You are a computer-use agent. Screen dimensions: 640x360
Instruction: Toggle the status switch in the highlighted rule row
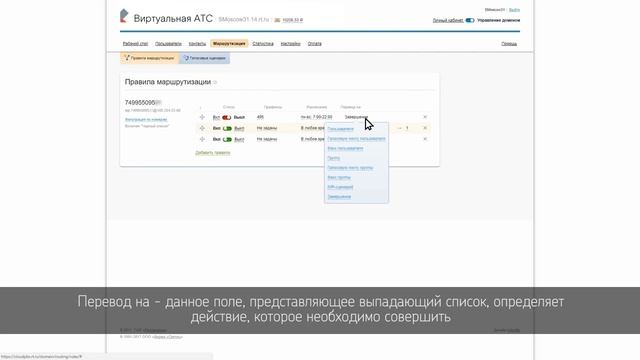click(227, 129)
